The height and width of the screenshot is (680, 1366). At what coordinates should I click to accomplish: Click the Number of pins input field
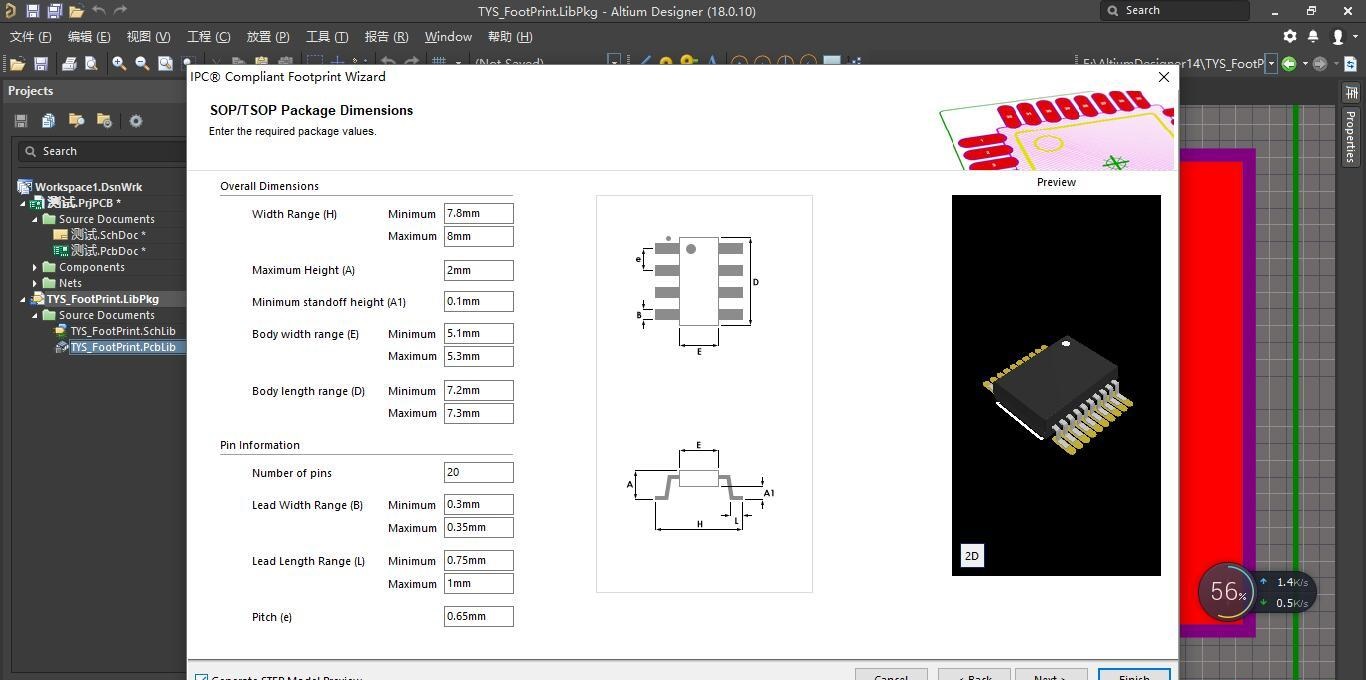coord(478,472)
